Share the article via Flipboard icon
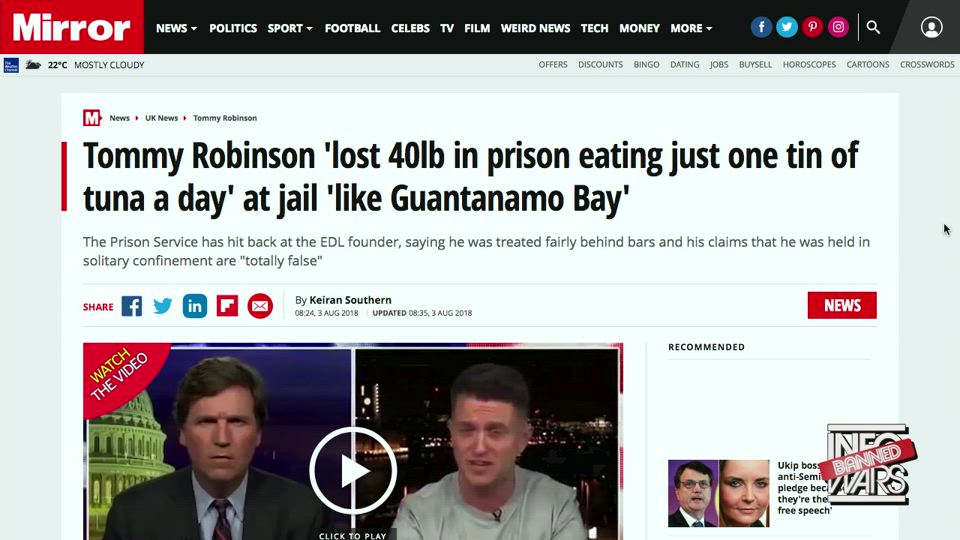Screen dimensions: 960x540 (227, 306)
